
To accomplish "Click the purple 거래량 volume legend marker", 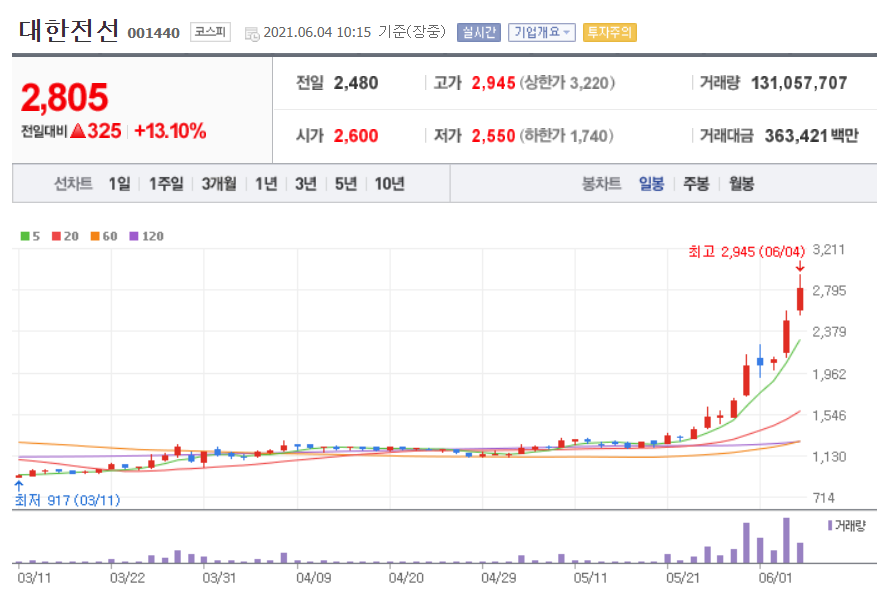I will [830, 526].
